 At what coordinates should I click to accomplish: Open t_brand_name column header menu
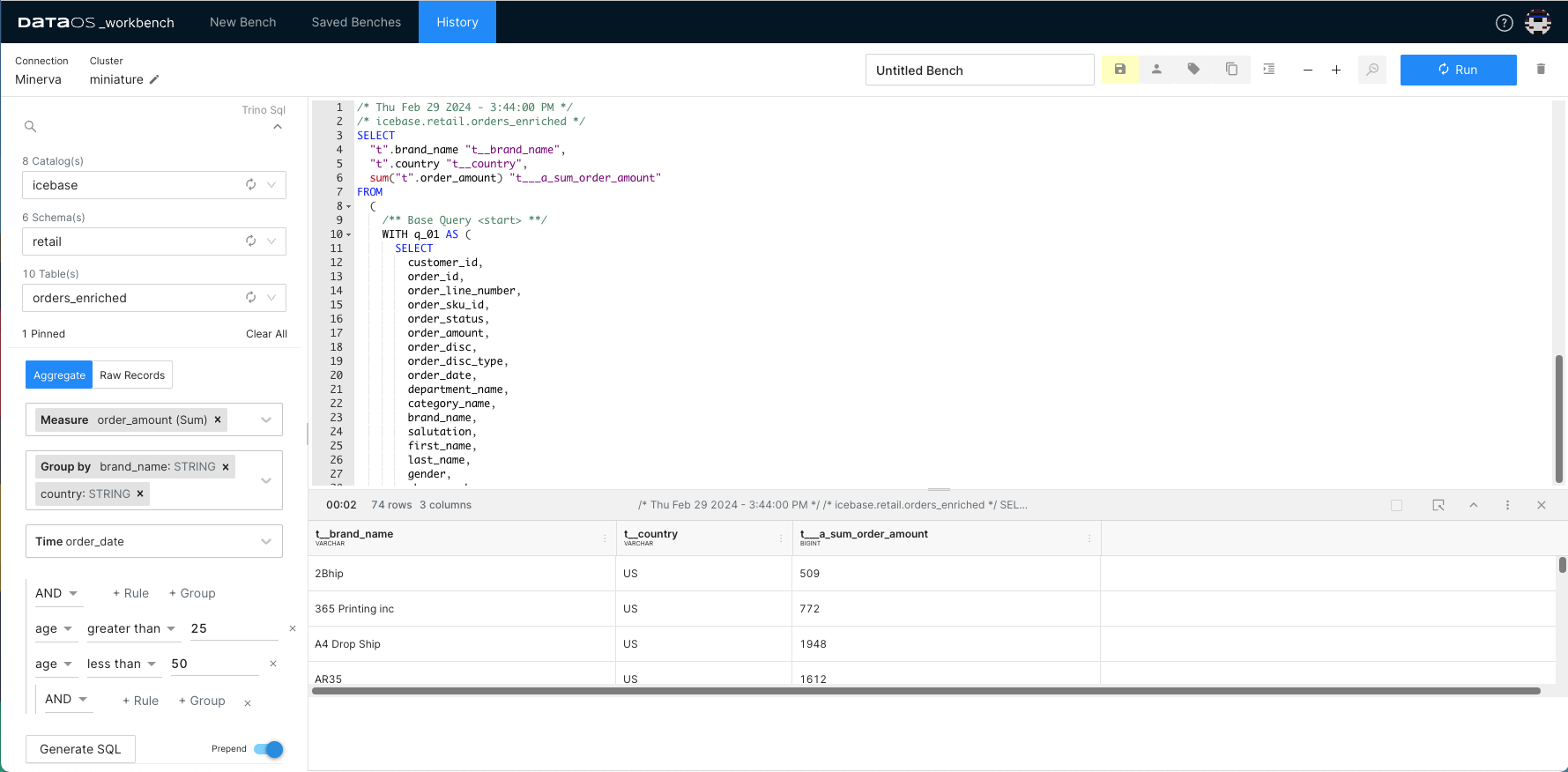pos(605,538)
